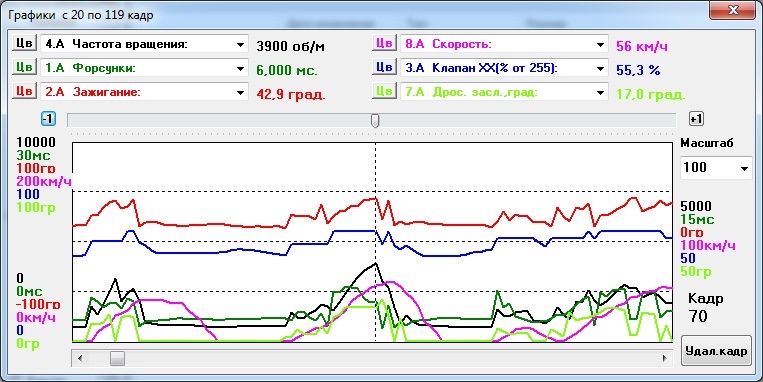The width and height of the screenshot is (763, 382).
Task: Click the magenta Цв color button for Скорость
Action: pos(384,43)
